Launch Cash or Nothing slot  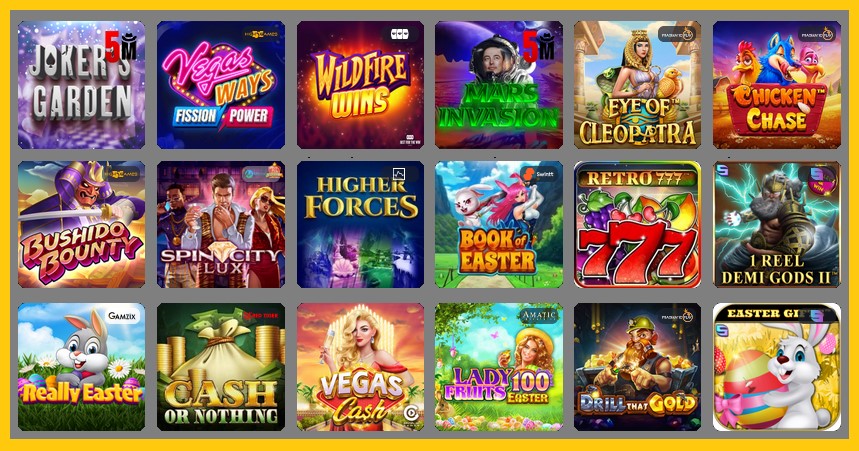(221, 367)
